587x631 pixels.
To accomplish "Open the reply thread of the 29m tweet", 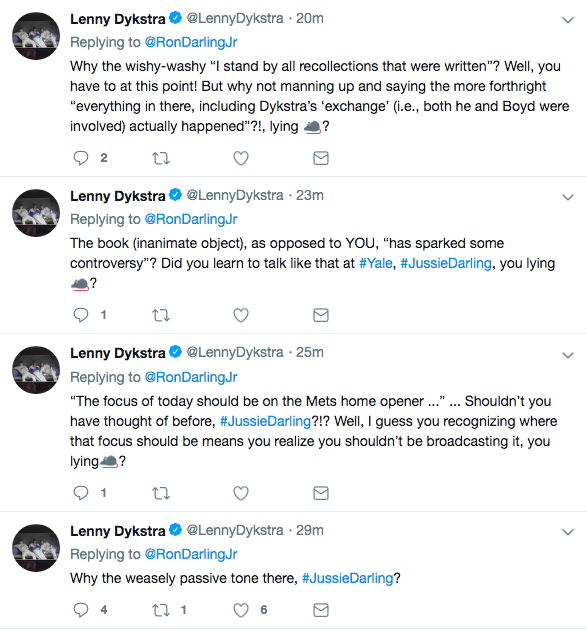I will 81,610.
